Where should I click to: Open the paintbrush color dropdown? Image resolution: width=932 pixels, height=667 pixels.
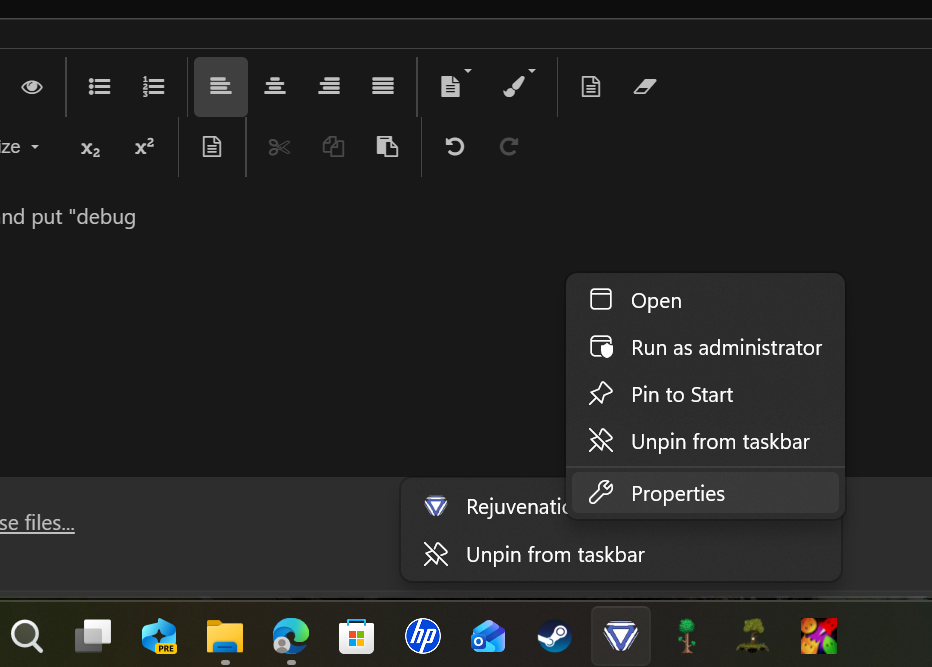[532, 71]
